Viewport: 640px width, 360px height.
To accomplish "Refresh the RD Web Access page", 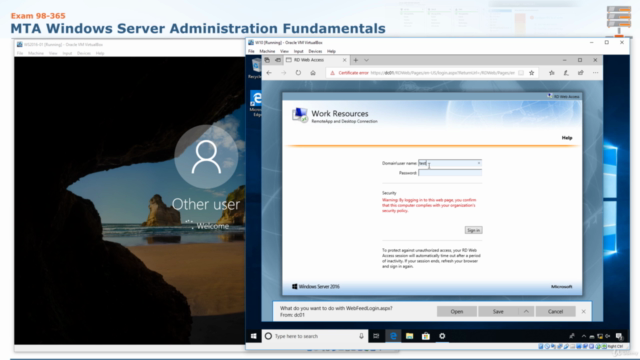I will [x=298, y=73].
